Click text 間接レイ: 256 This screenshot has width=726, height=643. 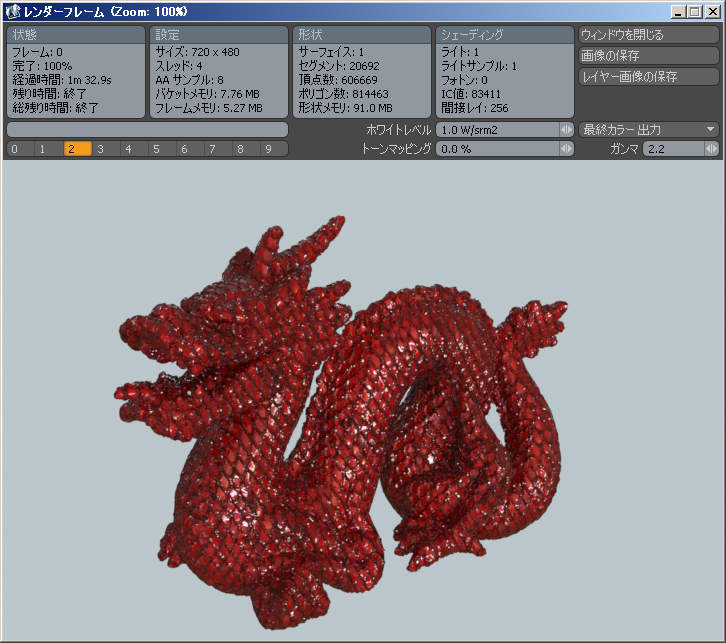pos(475,108)
